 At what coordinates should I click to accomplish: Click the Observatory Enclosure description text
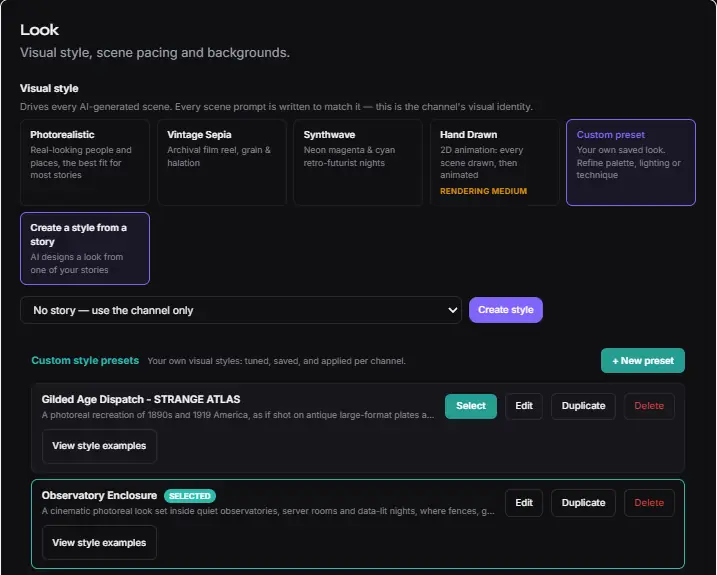[268, 511]
